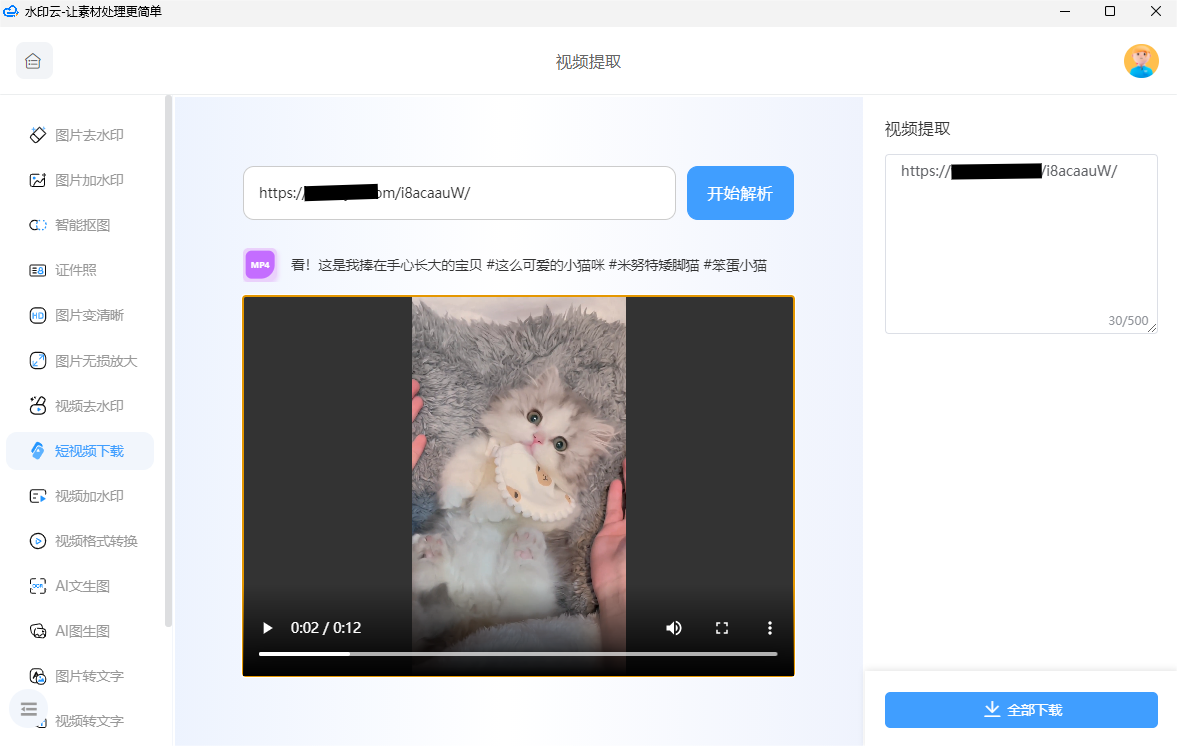Select 证件照 menu item
This screenshot has height=746, width=1177.
pos(80,270)
